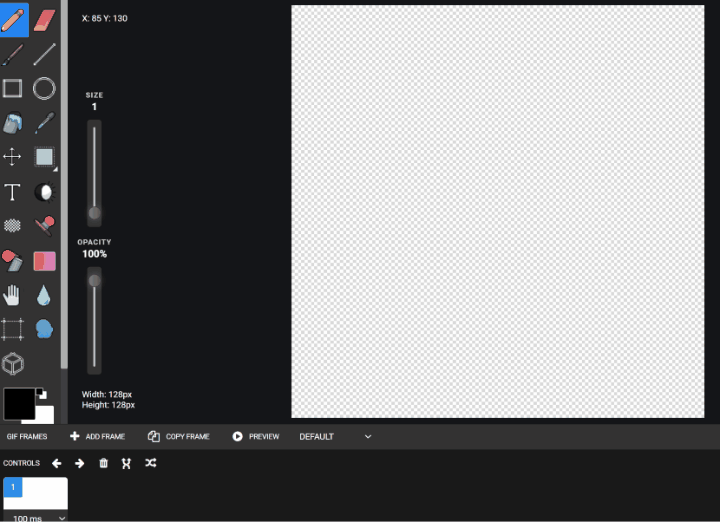Click Copy Frame button
This screenshot has width=720, height=522.
(179, 437)
